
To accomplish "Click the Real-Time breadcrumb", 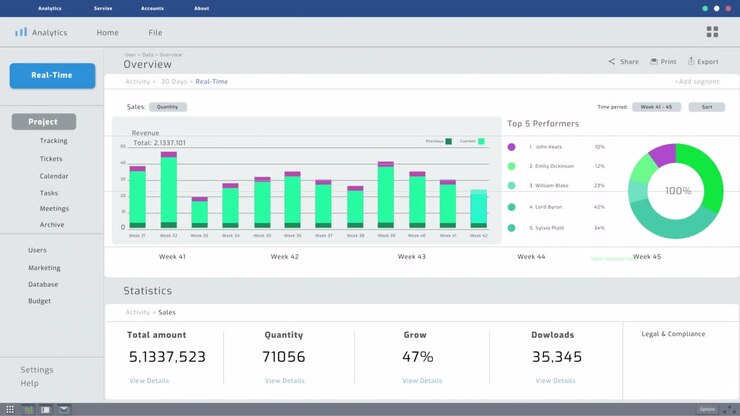I will (211, 82).
